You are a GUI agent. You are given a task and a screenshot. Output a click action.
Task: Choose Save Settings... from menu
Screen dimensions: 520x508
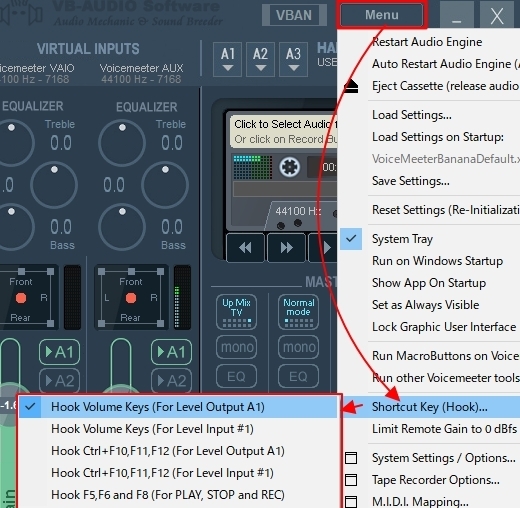pyautogui.click(x=411, y=181)
